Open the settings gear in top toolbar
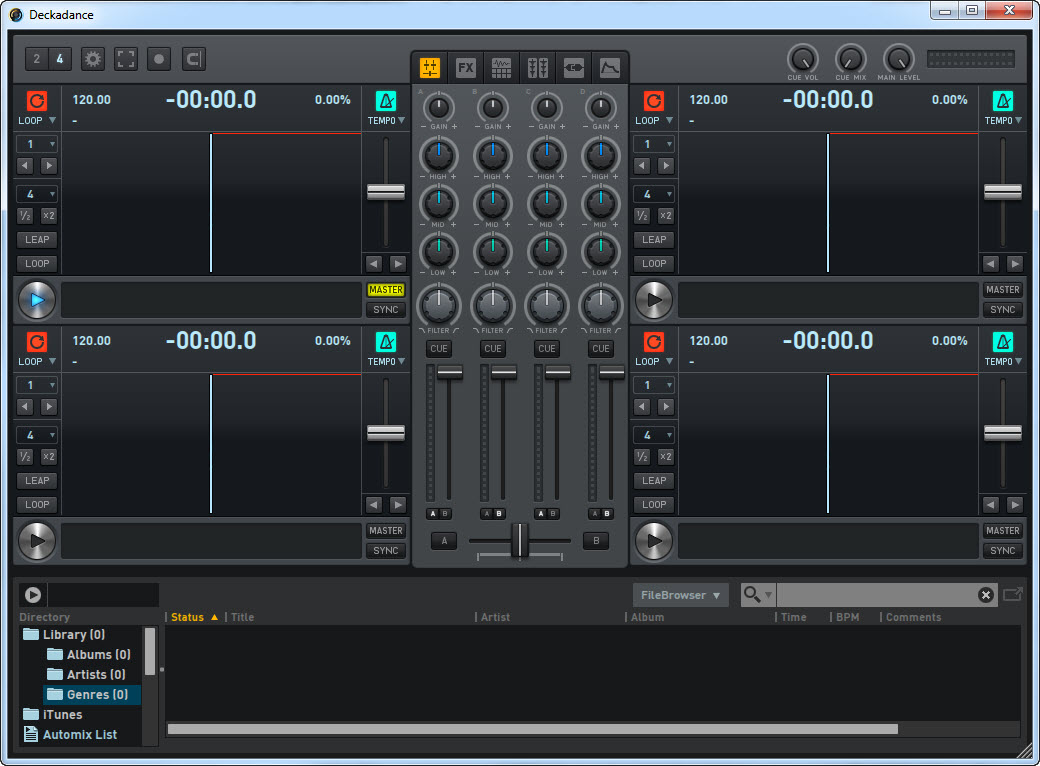This screenshot has height=766, width=1040. [x=93, y=59]
